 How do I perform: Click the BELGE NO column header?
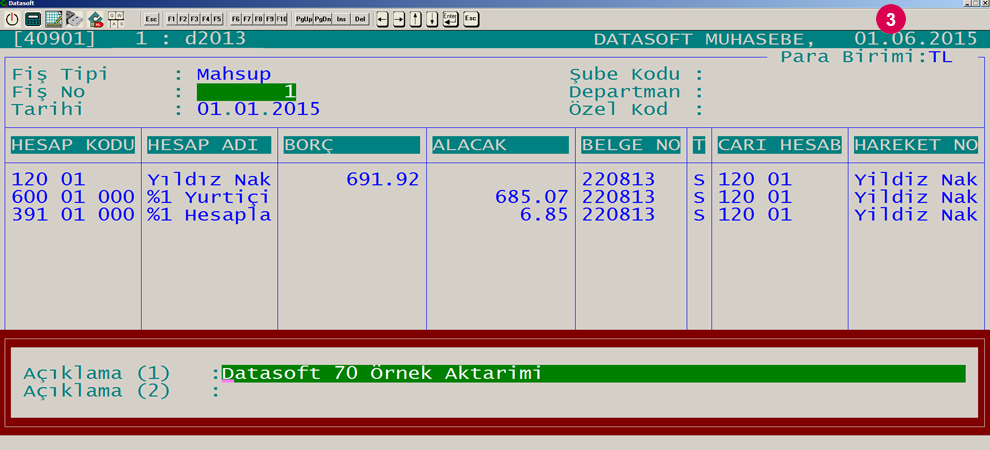coord(631,145)
